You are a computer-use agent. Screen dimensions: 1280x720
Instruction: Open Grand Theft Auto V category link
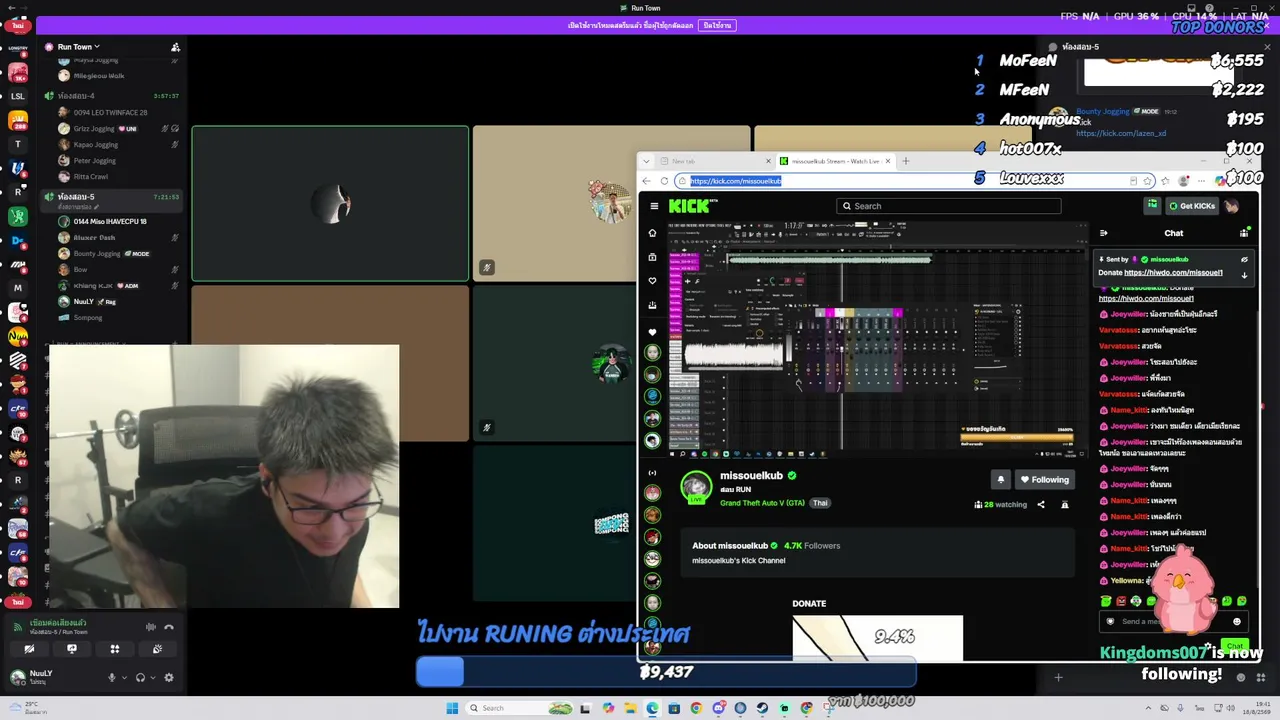pyautogui.click(x=762, y=503)
